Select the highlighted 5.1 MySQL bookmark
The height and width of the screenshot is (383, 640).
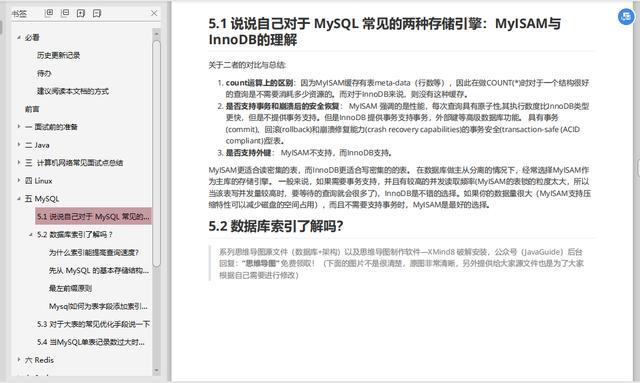(93, 216)
